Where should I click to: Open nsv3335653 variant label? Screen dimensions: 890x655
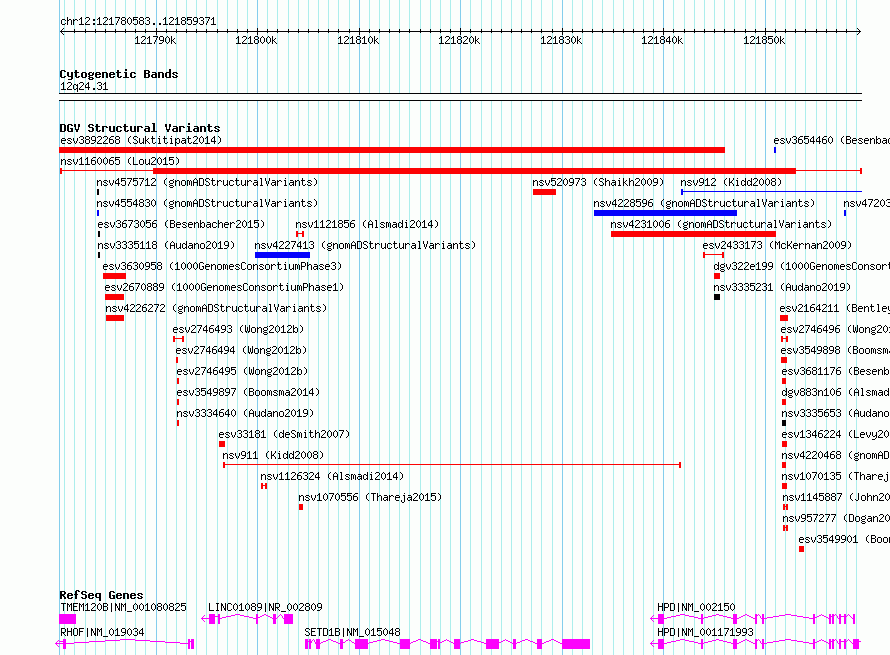coord(836,413)
